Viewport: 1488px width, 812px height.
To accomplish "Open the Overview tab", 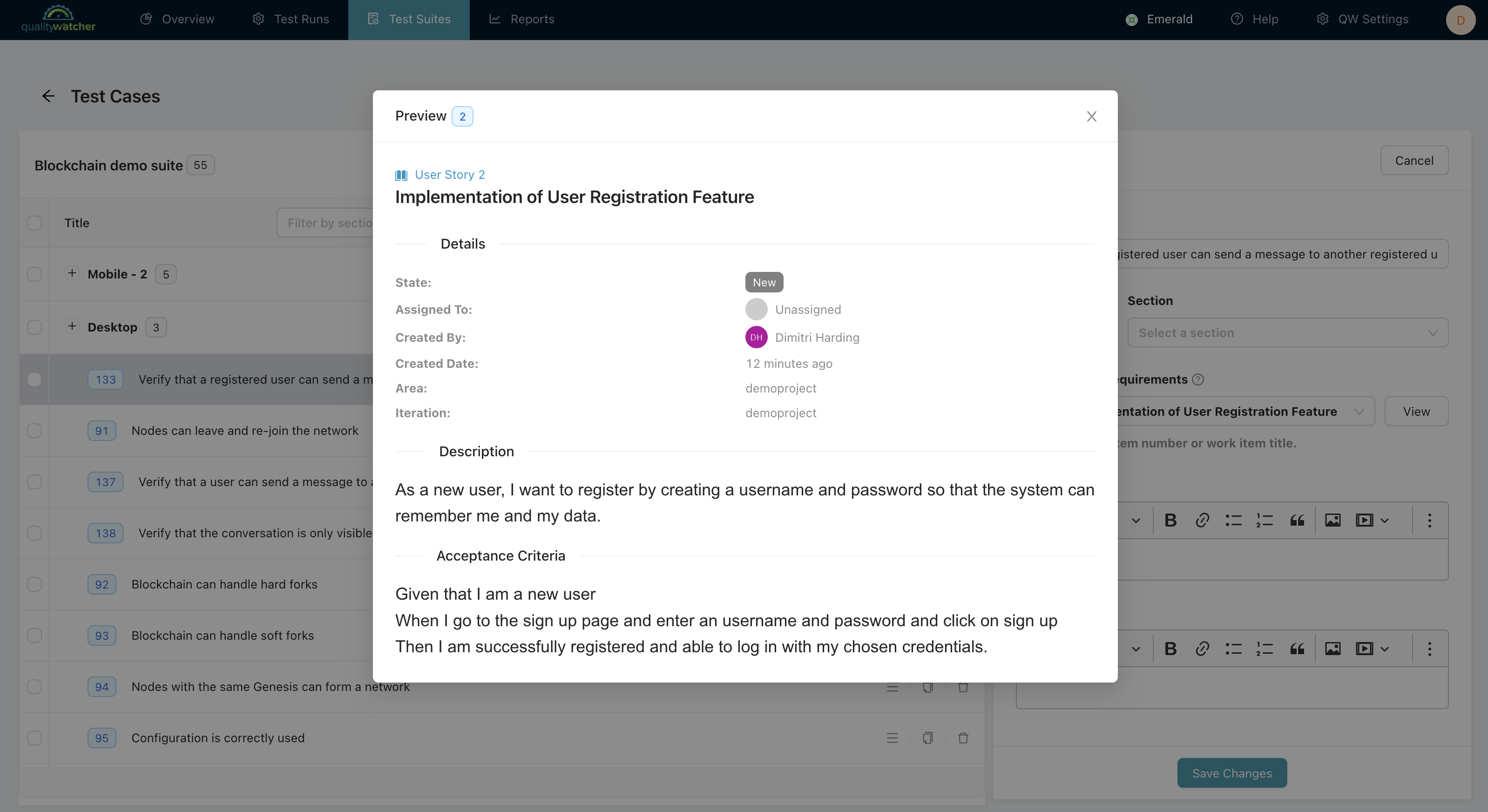I will pyautogui.click(x=177, y=19).
